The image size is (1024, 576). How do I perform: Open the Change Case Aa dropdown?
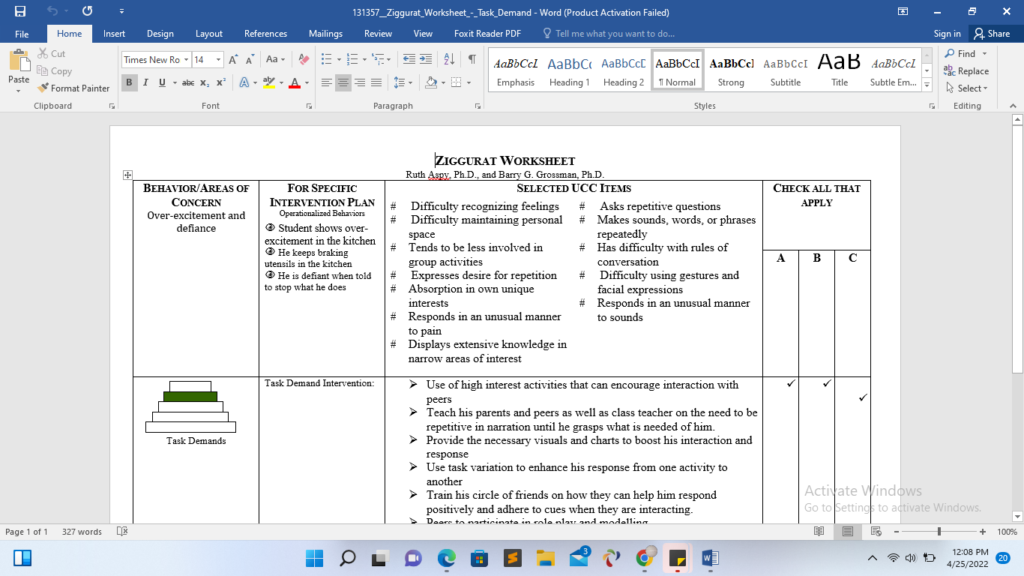[275, 59]
